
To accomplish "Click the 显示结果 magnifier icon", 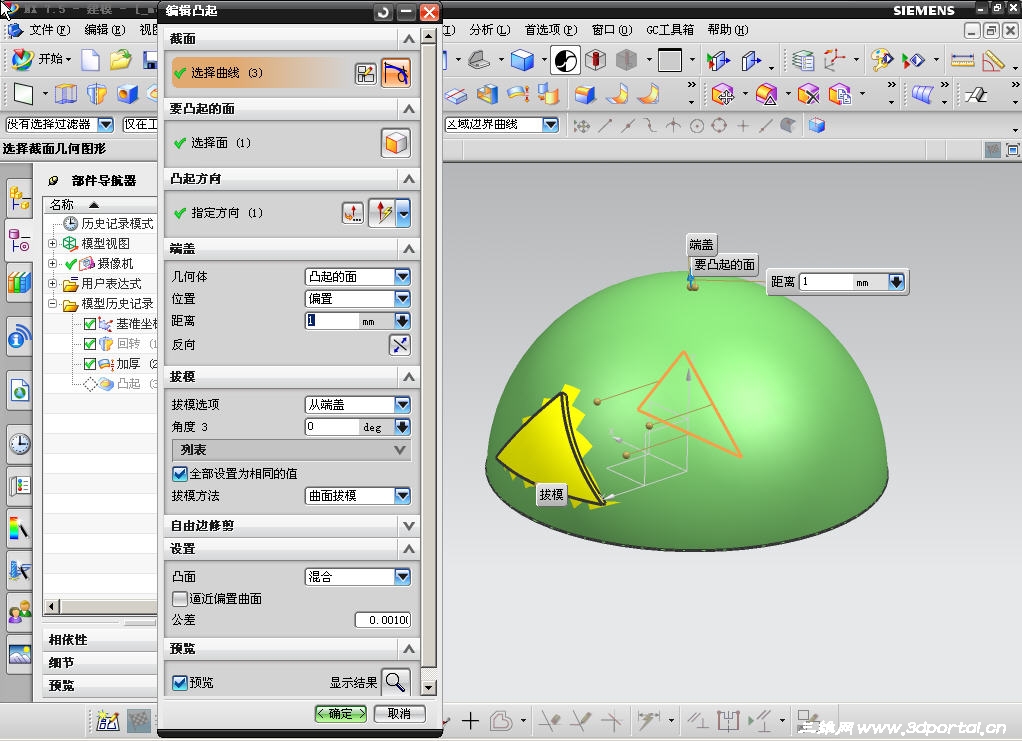I will click(x=395, y=682).
